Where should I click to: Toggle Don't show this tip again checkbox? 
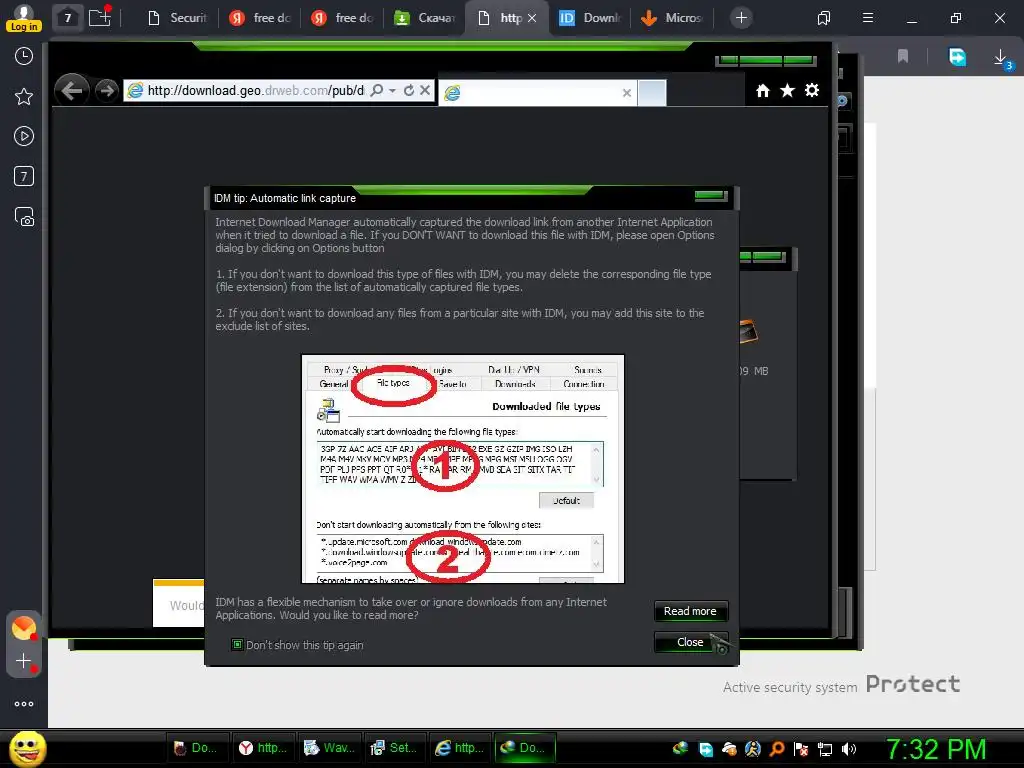(x=237, y=645)
